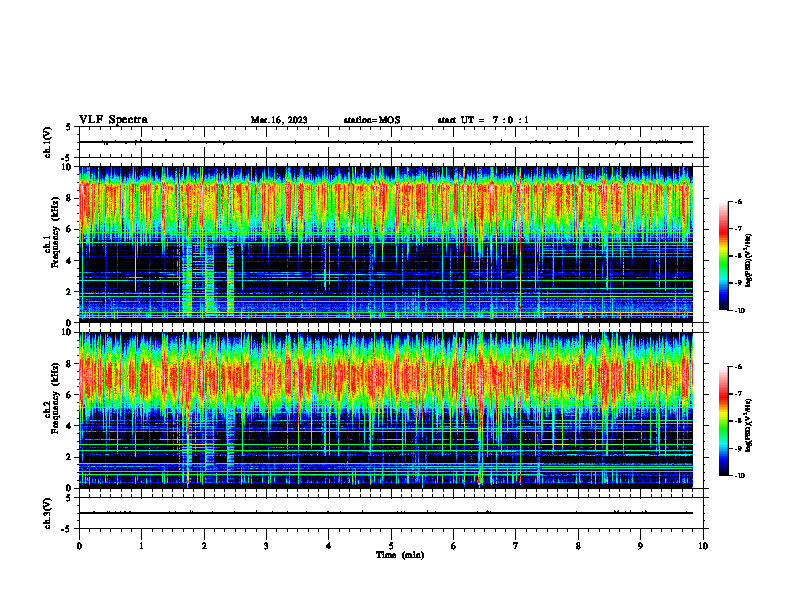792x612 pixels.
Task: Click time axis tick label '8'
Action: (578, 546)
